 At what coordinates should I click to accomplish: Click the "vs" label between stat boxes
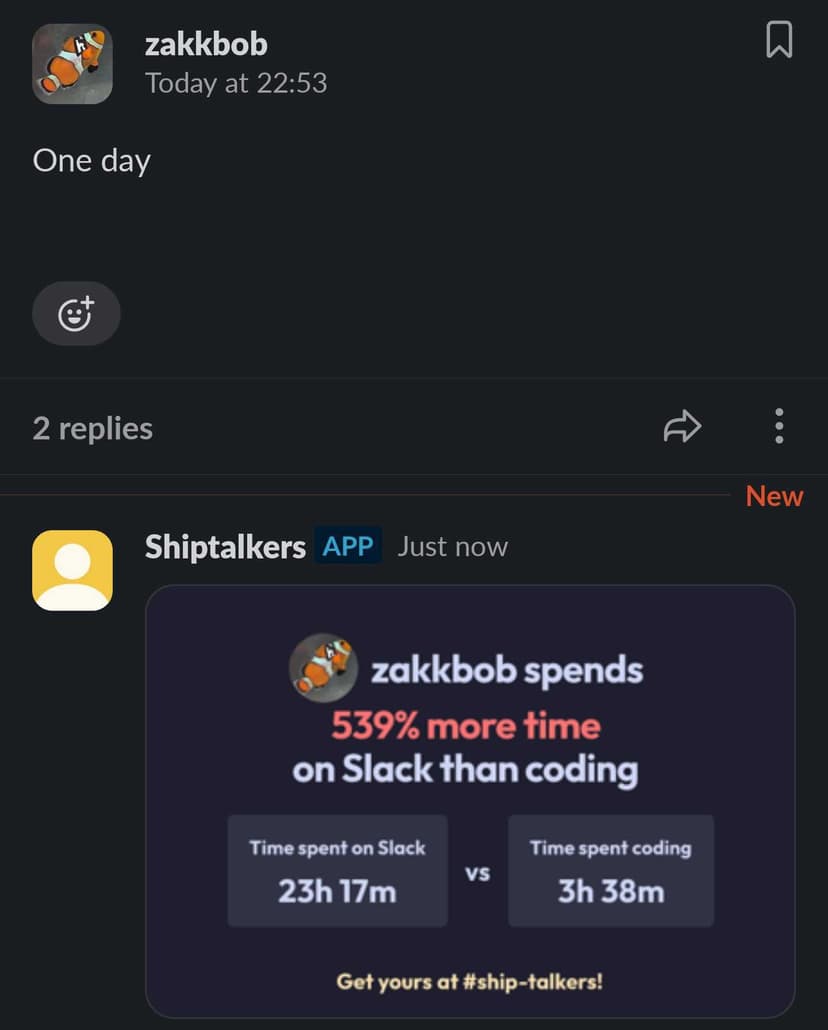click(x=477, y=873)
